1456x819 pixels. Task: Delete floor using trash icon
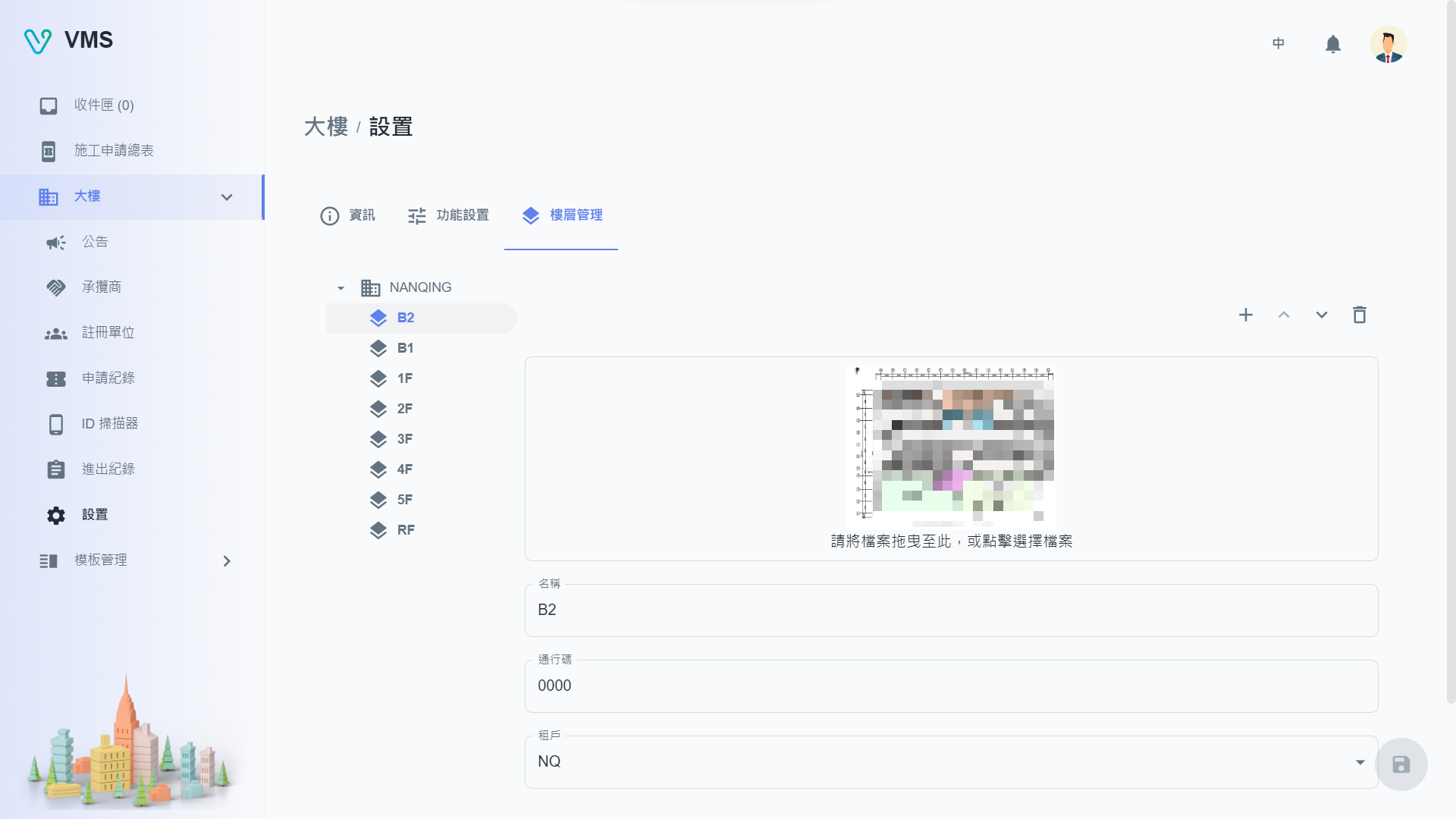1359,315
